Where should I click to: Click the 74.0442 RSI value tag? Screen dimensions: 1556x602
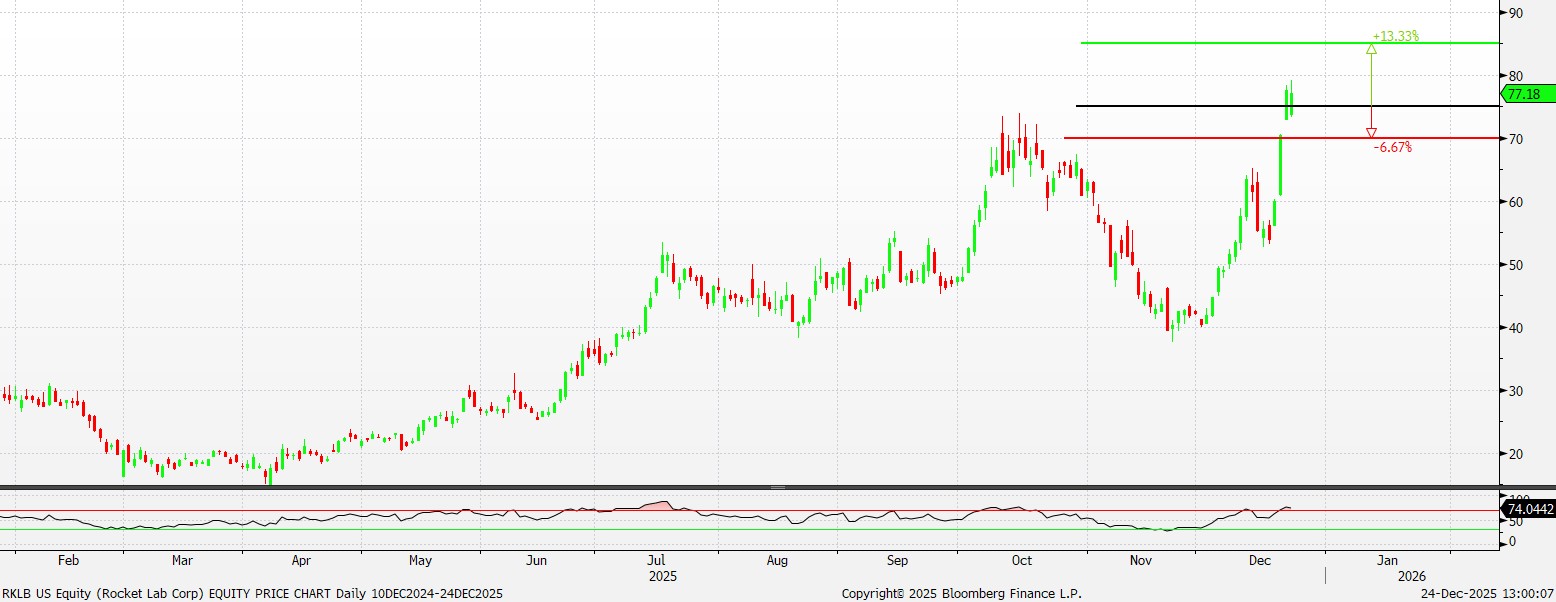(1529, 509)
